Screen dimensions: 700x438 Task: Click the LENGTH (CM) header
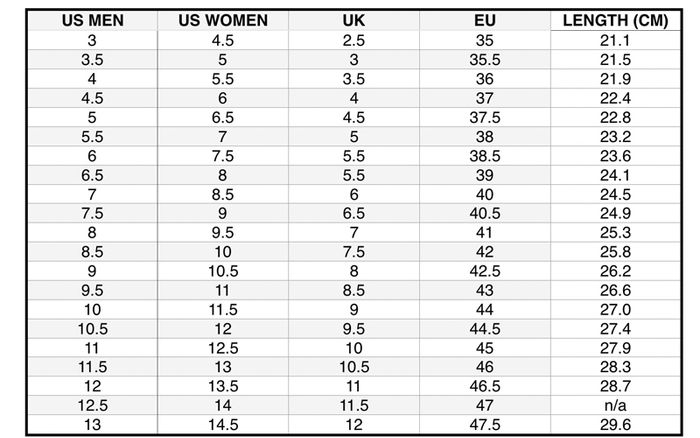tap(615, 21)
